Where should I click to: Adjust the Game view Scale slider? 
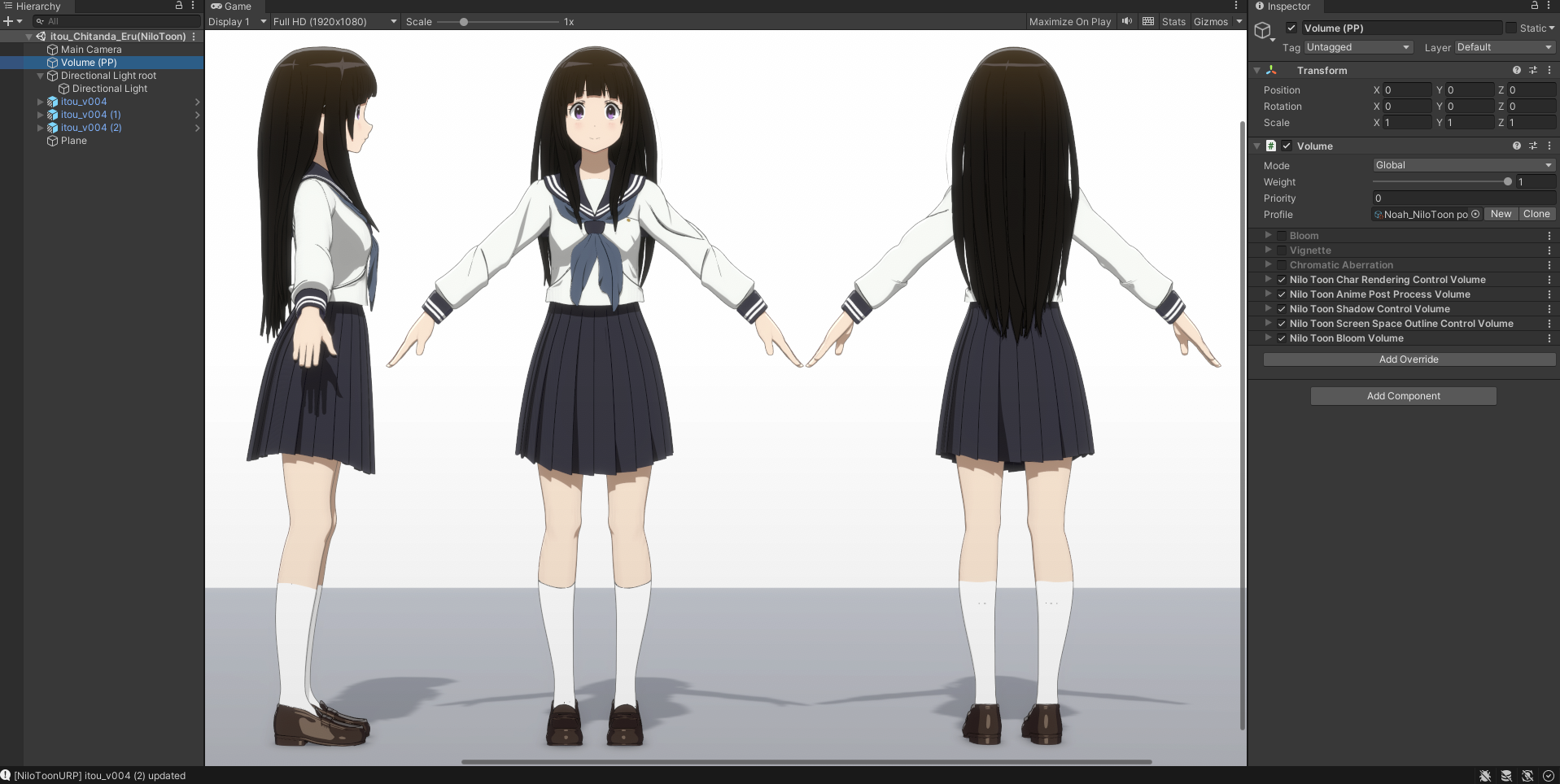(464, 22)
